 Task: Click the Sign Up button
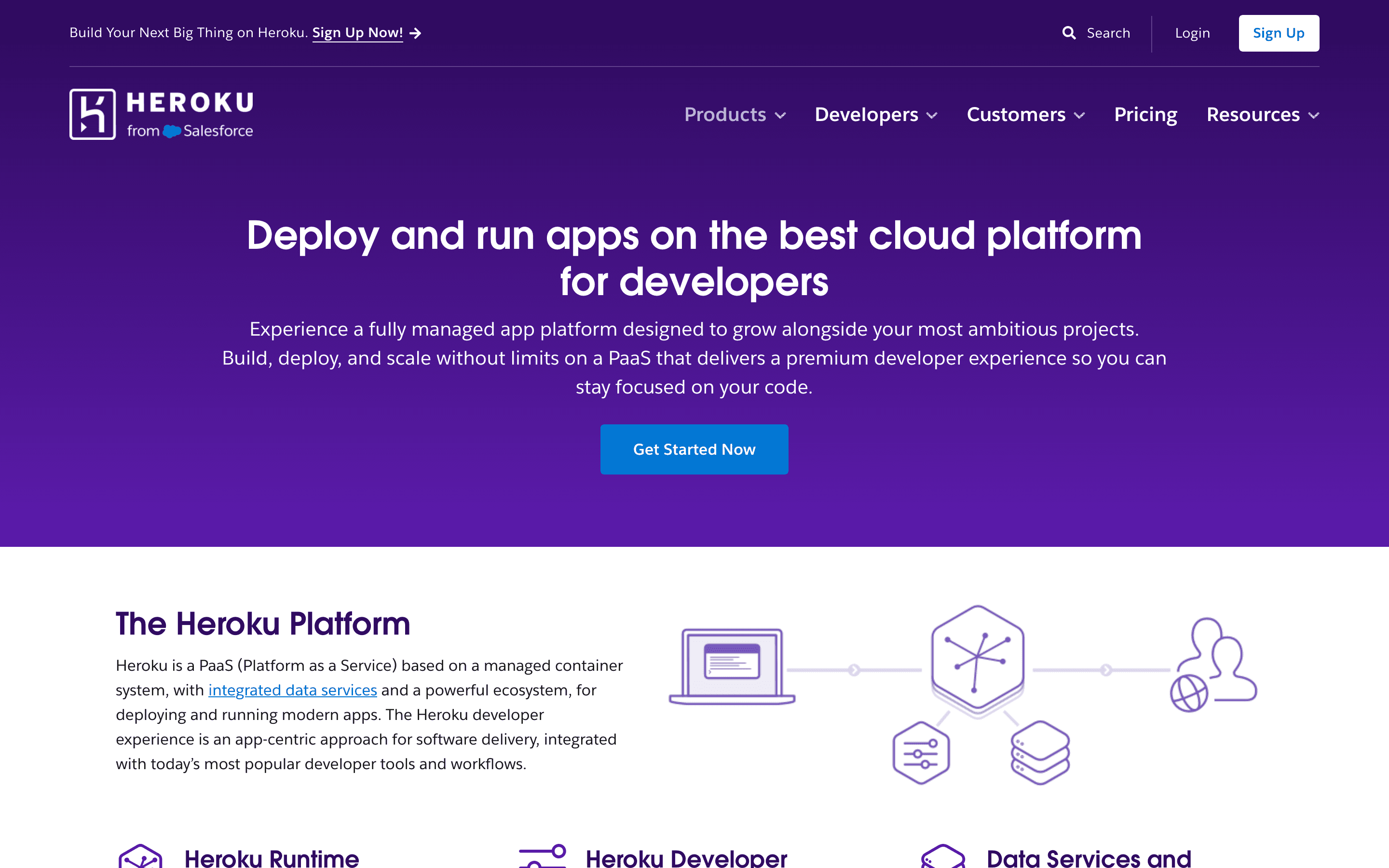click(1279, 33)
